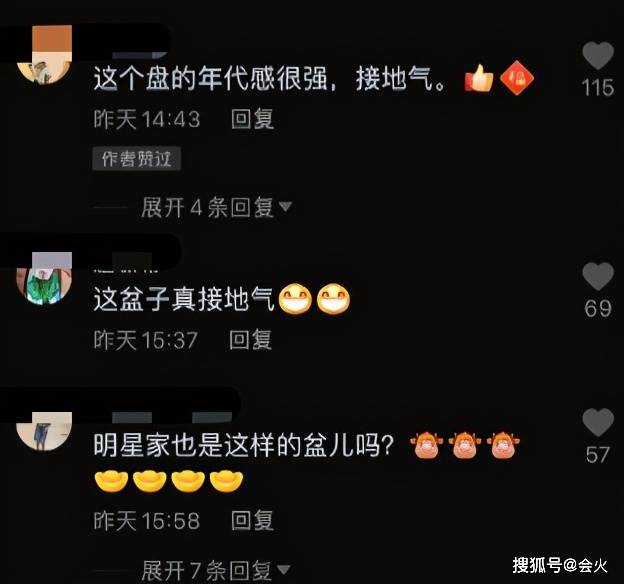Click the red 福 diamond emoji
The height and width of the screenshot is (584, 624).
(517, 78)
